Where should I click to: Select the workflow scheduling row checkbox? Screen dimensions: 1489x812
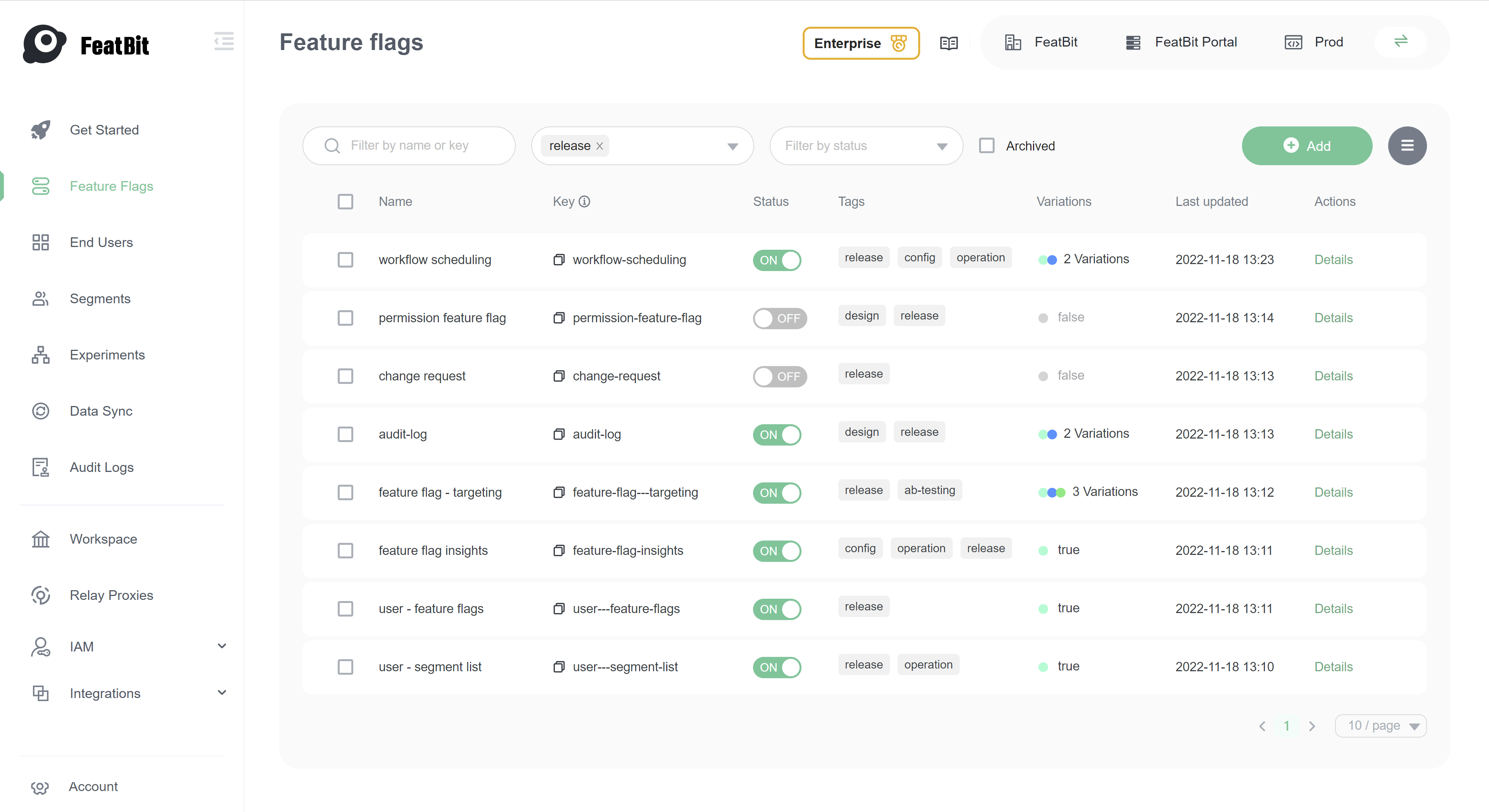tap(345, 259)
